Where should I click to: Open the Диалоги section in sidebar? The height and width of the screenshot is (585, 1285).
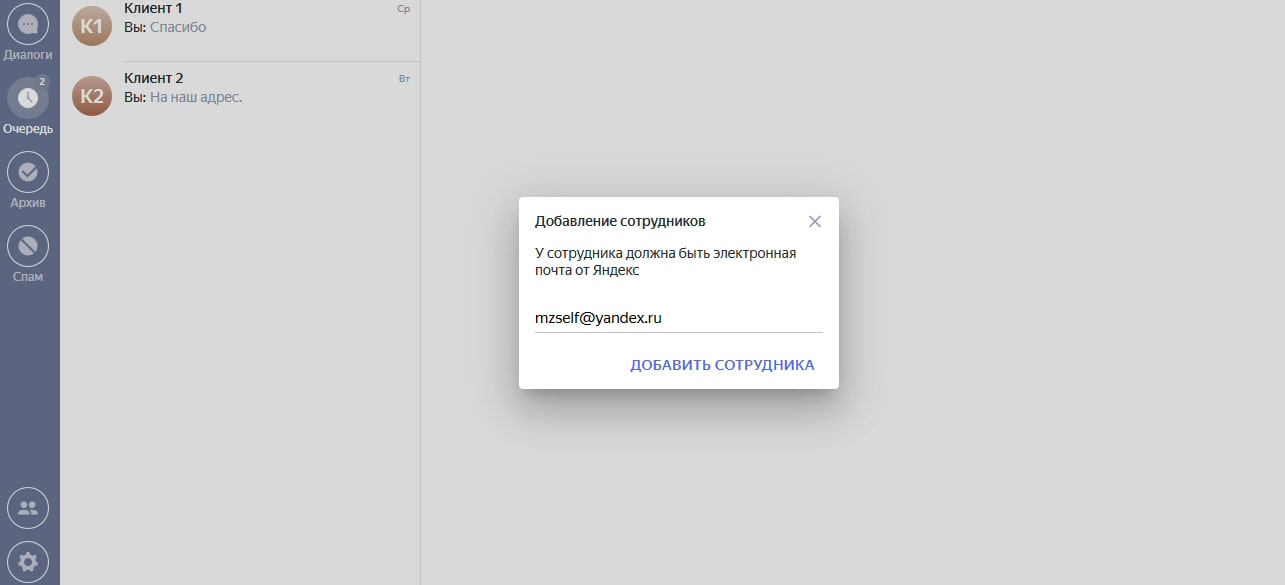pos(29,24)
